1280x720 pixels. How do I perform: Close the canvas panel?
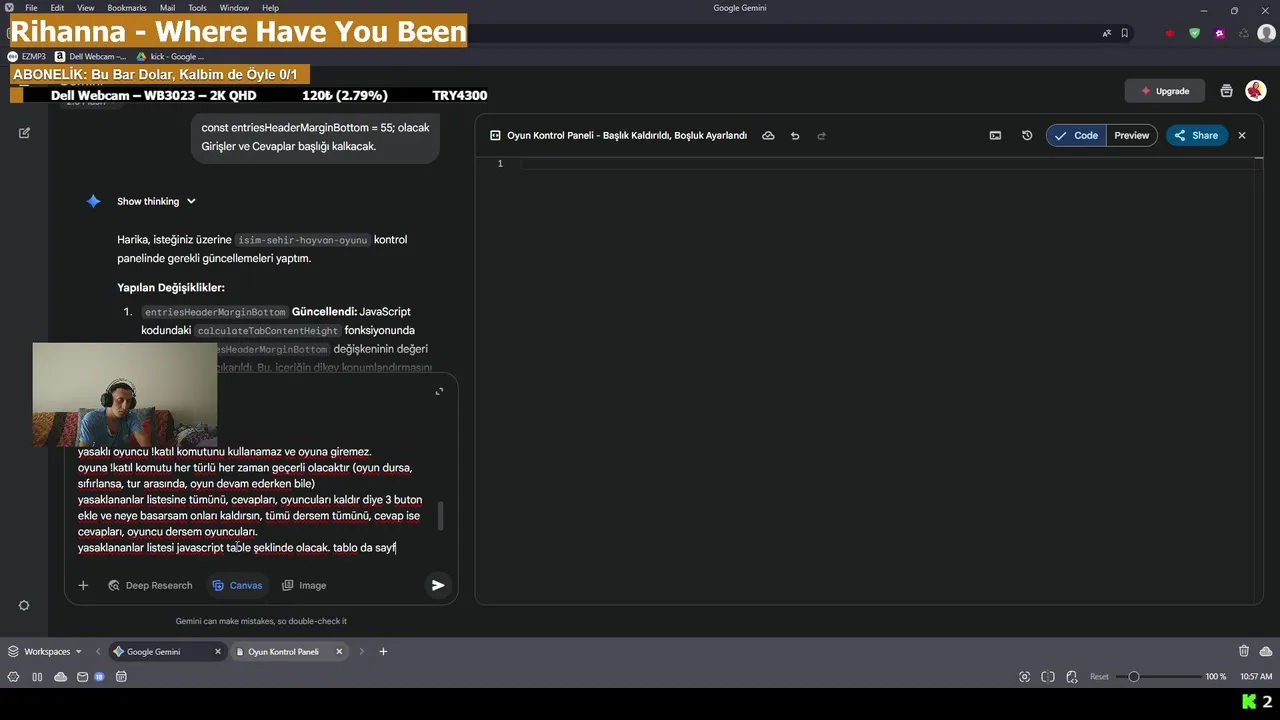click(1242, 135)
